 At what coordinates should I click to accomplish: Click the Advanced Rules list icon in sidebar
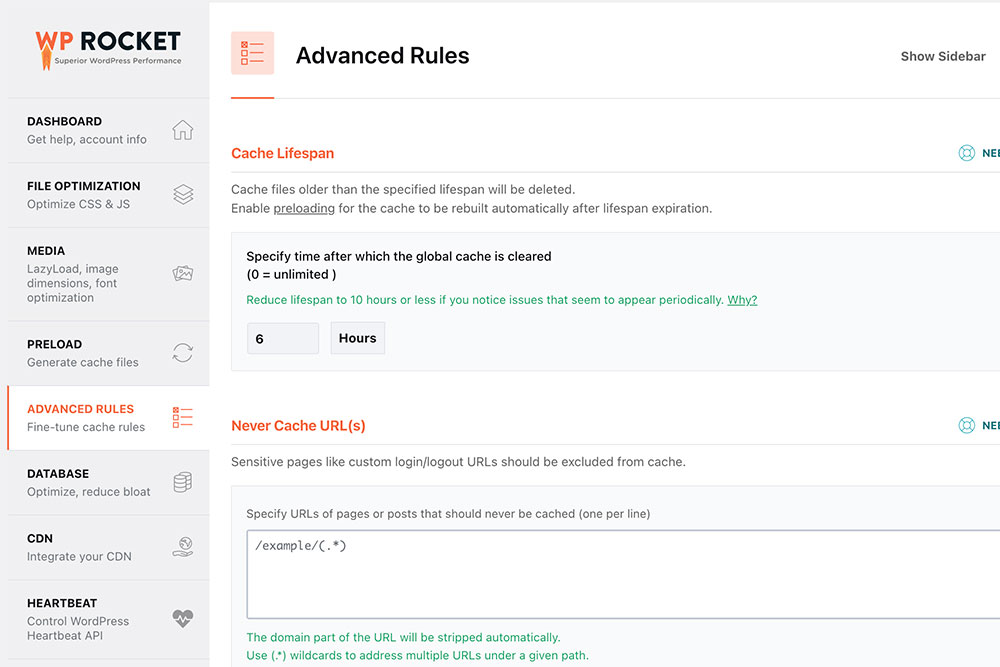[182, 417]
